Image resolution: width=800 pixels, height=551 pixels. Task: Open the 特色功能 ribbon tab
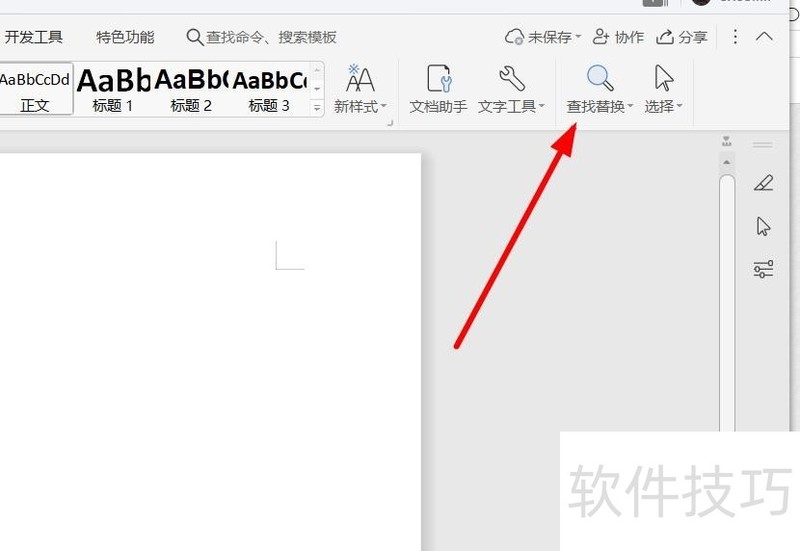point(125,37)
